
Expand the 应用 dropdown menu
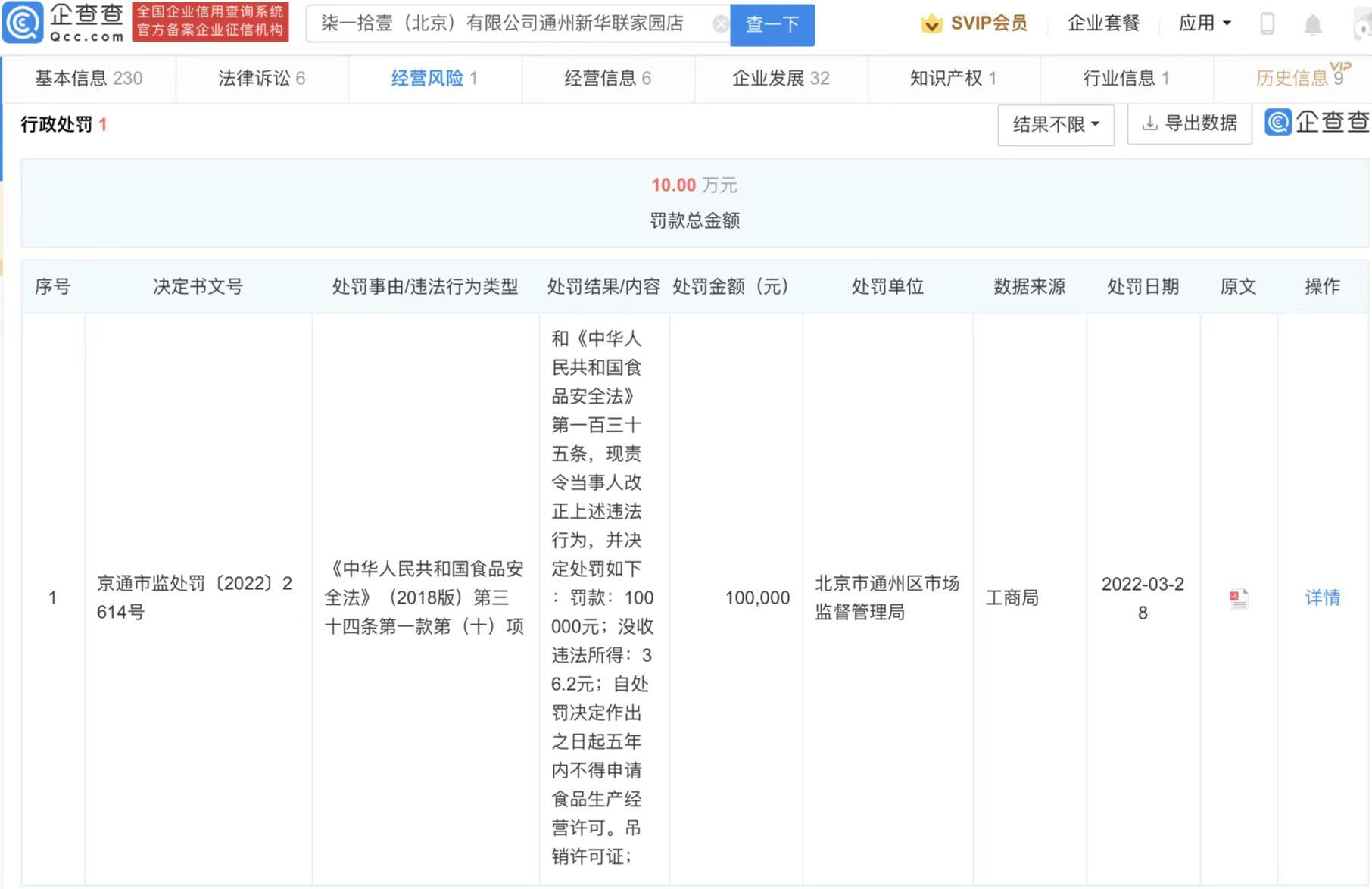(1205, 23)
